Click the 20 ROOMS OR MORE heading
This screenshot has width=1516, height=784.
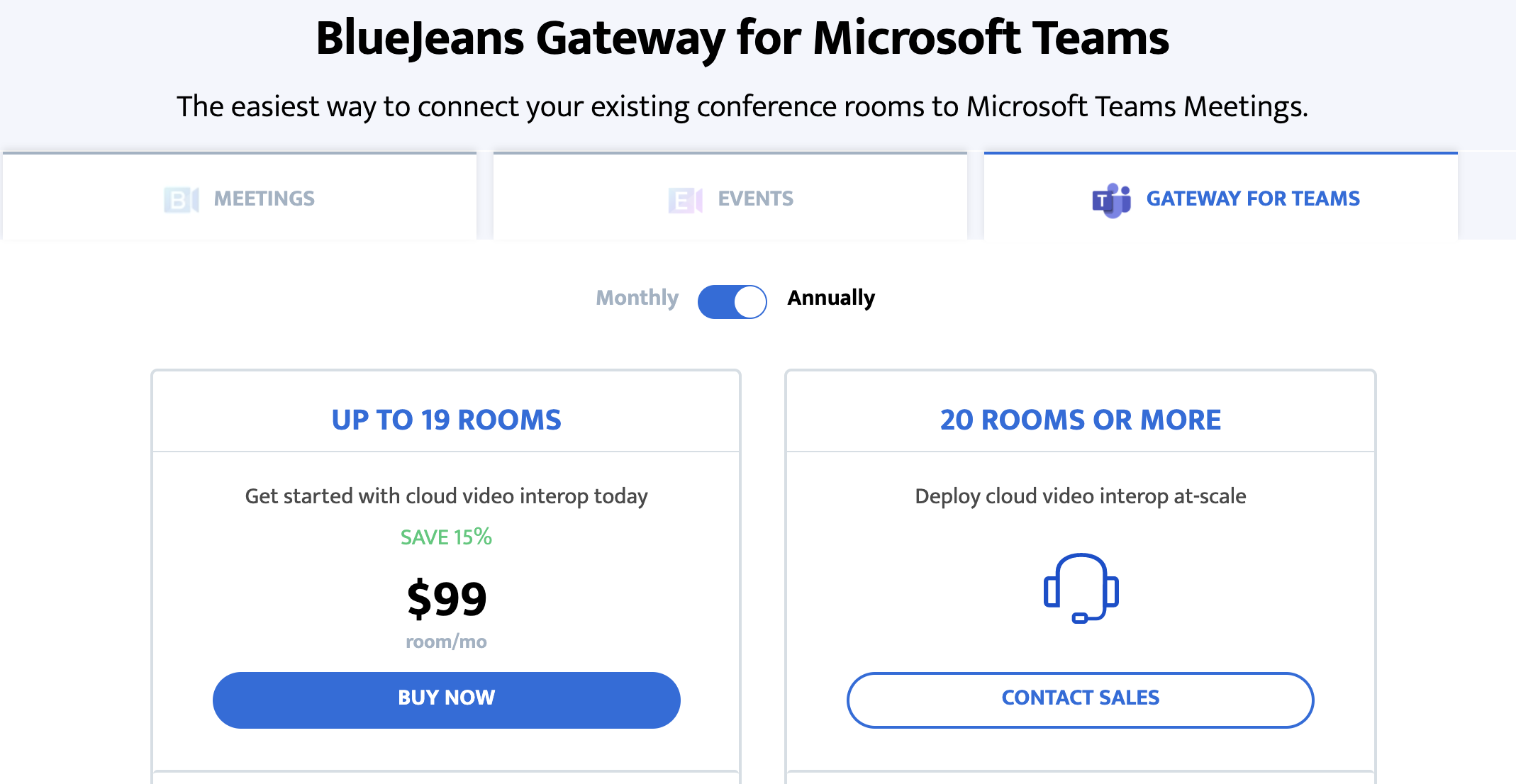pos(1080,420)
